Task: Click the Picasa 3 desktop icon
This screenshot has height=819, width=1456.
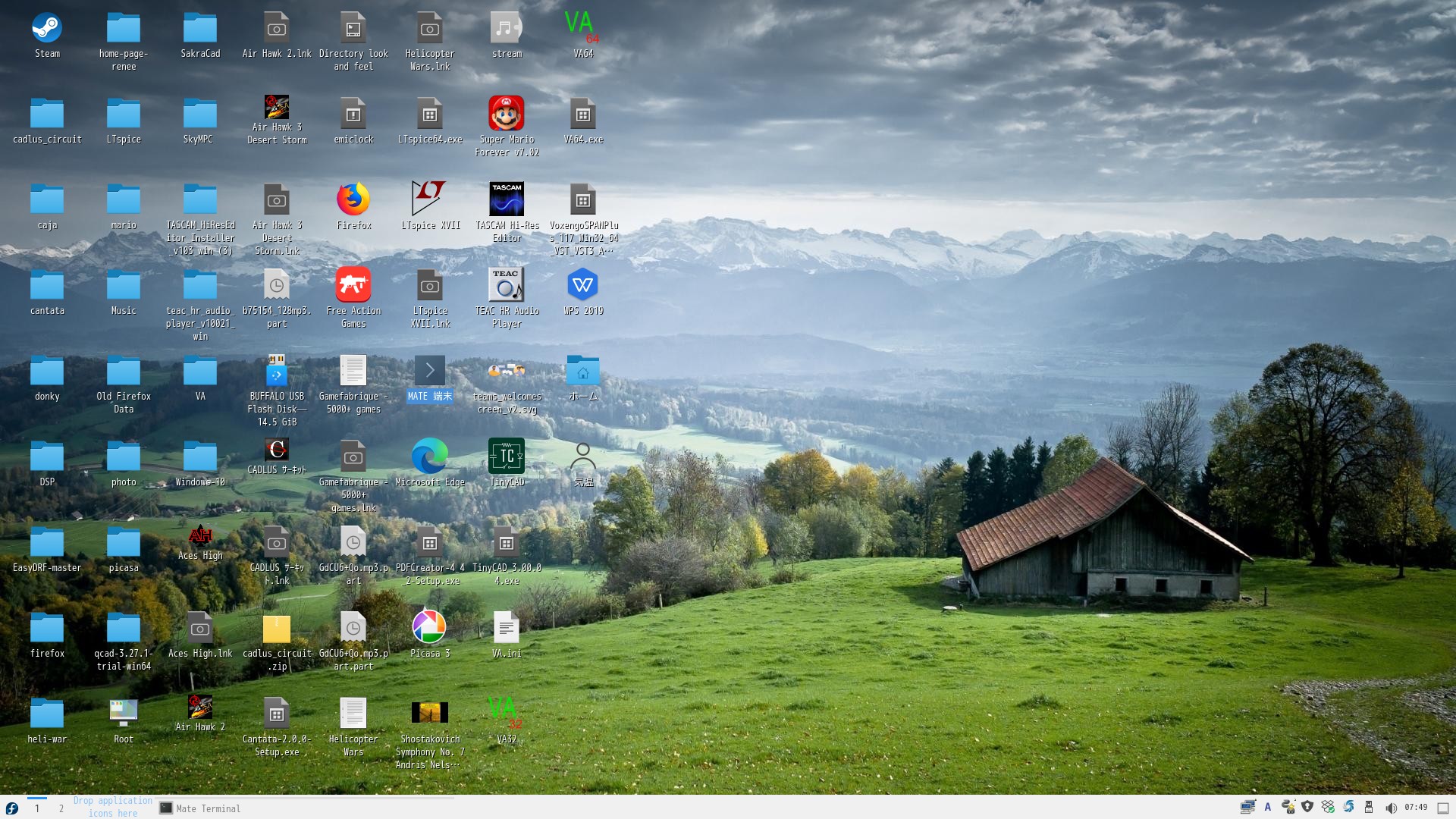Action: [x=429, y=628]
